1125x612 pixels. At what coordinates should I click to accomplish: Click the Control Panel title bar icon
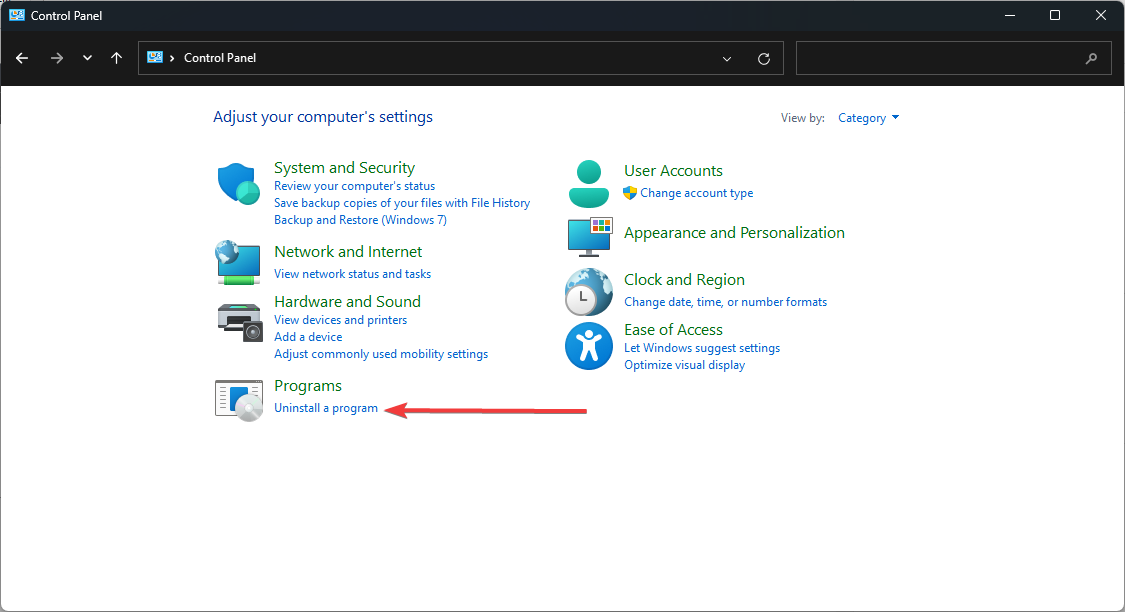coord(17,15)
